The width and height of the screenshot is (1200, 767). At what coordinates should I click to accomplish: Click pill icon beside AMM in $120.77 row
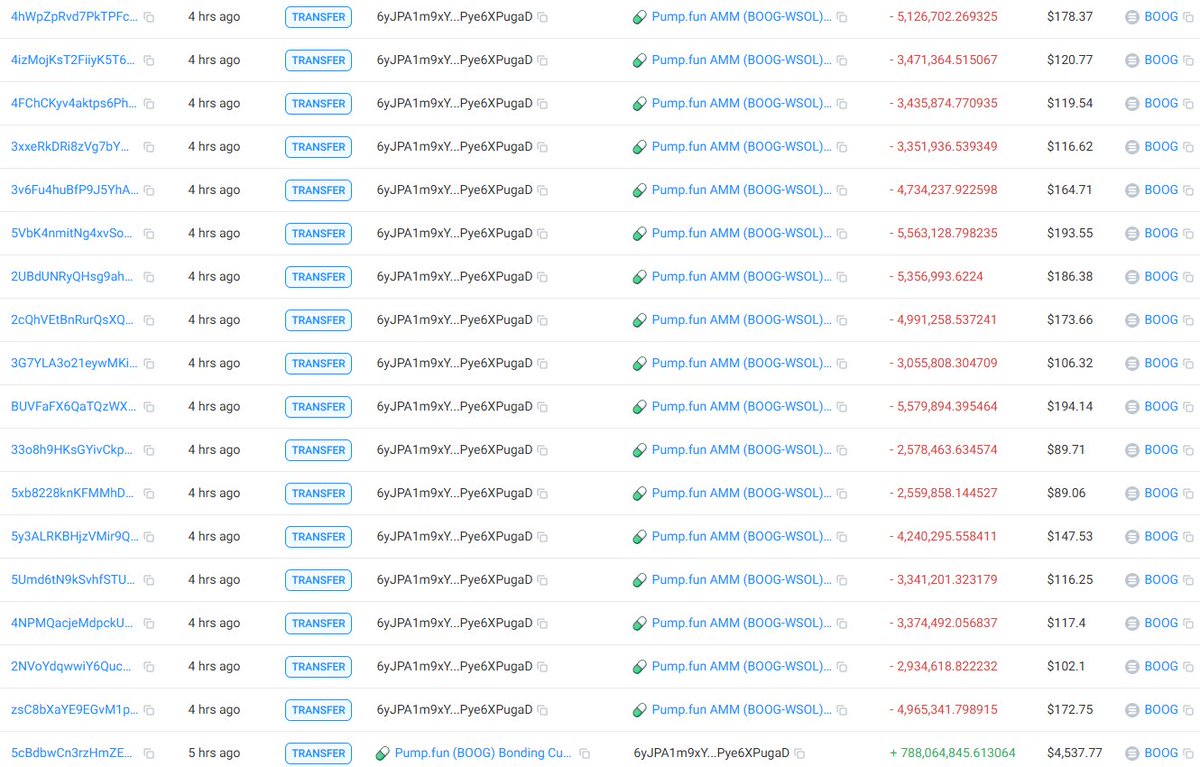[640, 60]
